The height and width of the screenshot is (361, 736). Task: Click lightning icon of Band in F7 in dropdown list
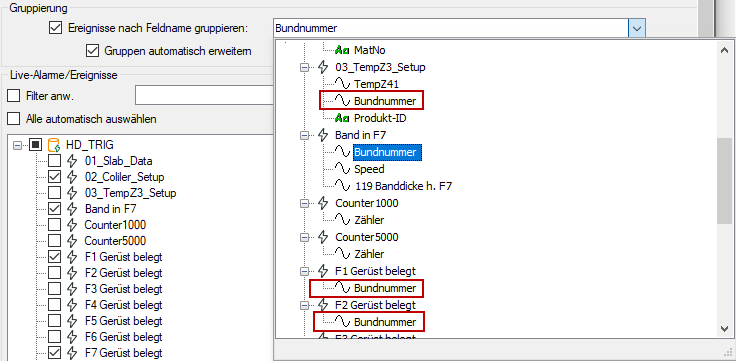click(323, 135)
